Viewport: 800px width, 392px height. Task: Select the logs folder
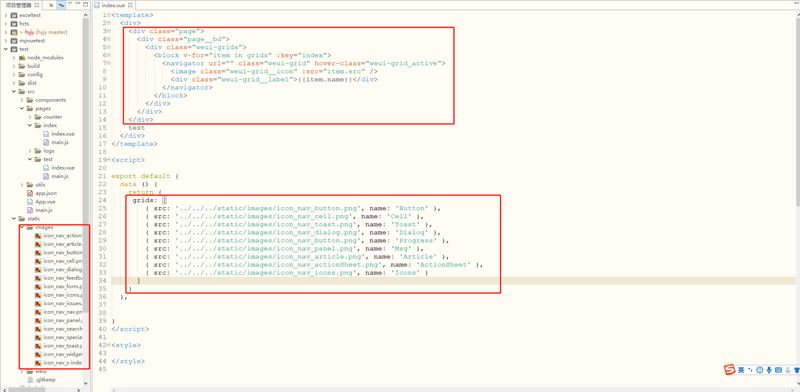(x=49, y=151)
